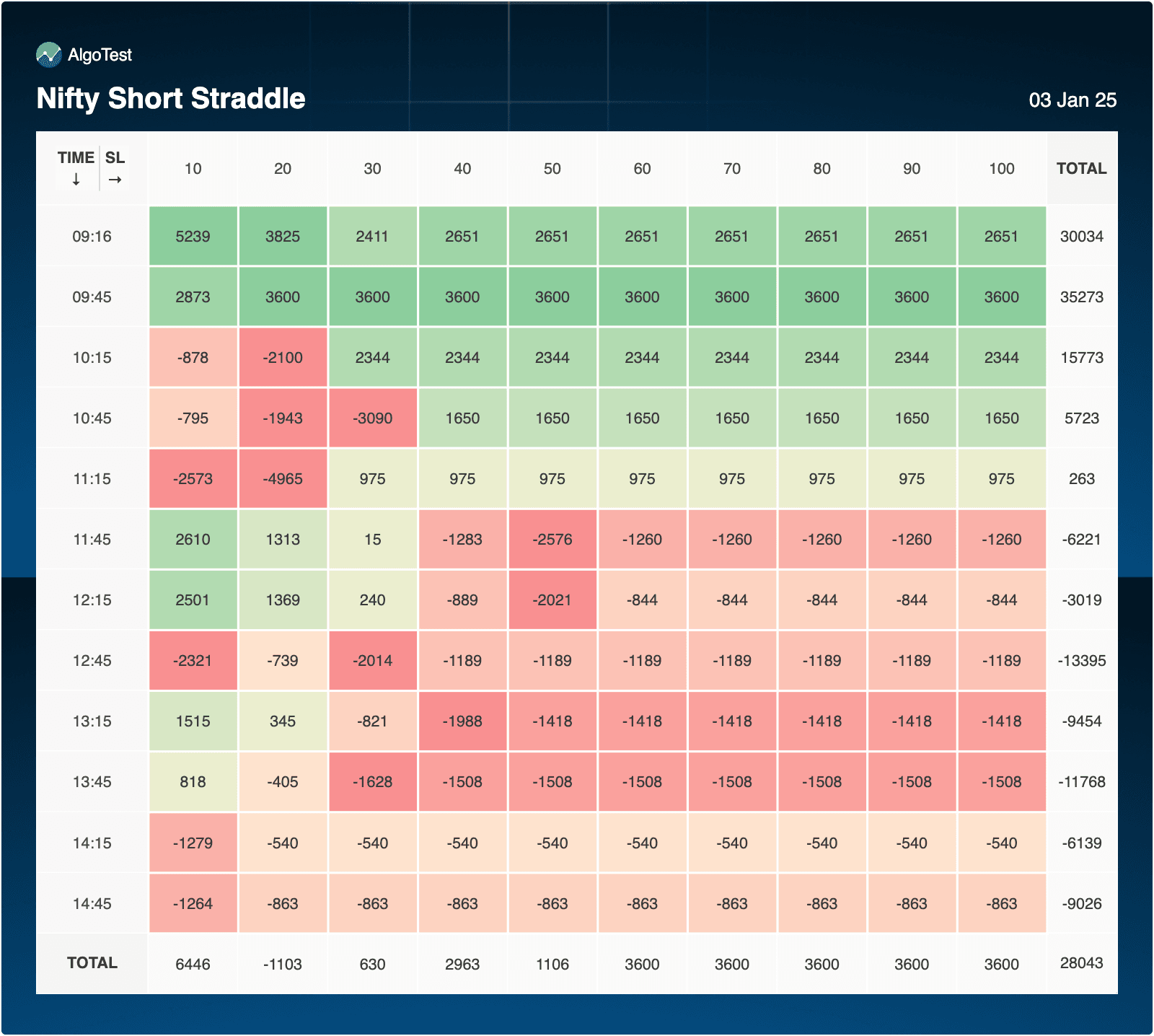1154x1036 pixels.
Task: Click the Nifty Short Straddle title
Action: pyautogui.click(x=171, y=99)
